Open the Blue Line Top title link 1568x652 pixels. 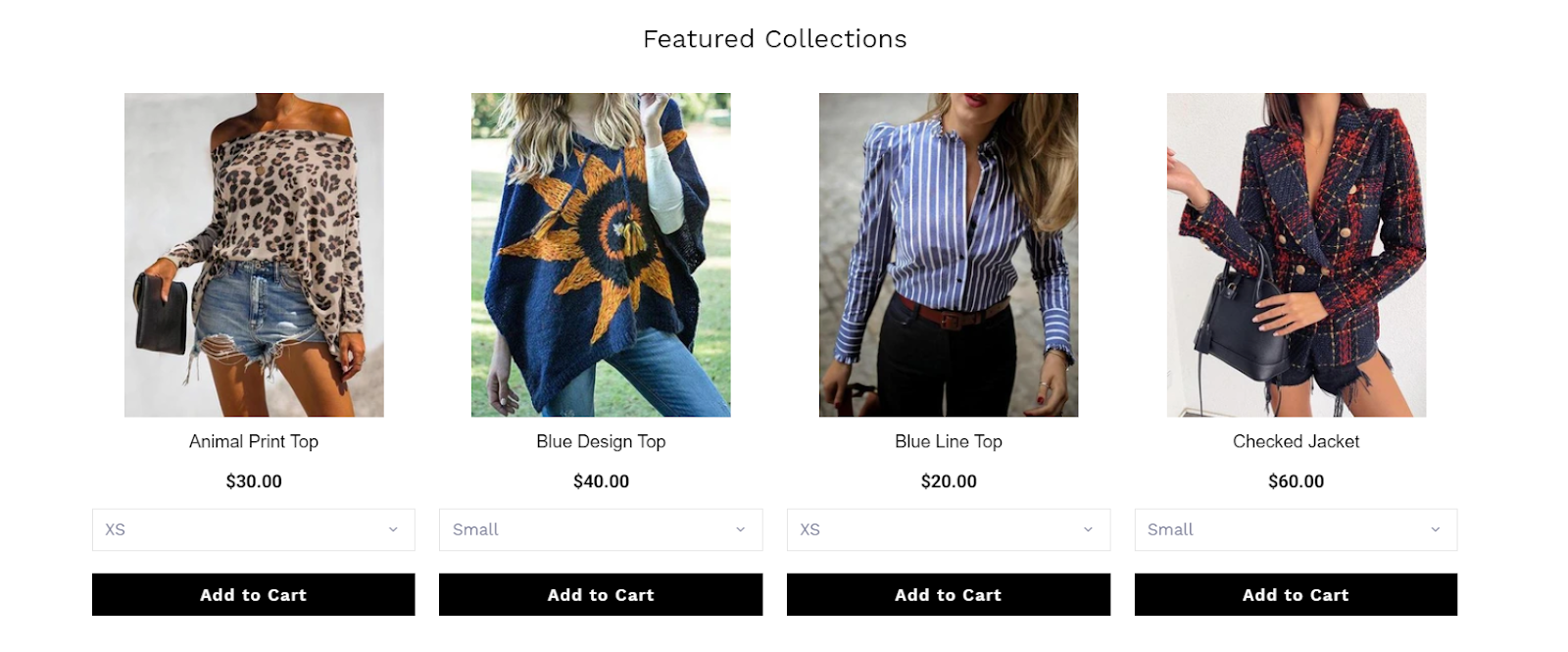point(949,441)
